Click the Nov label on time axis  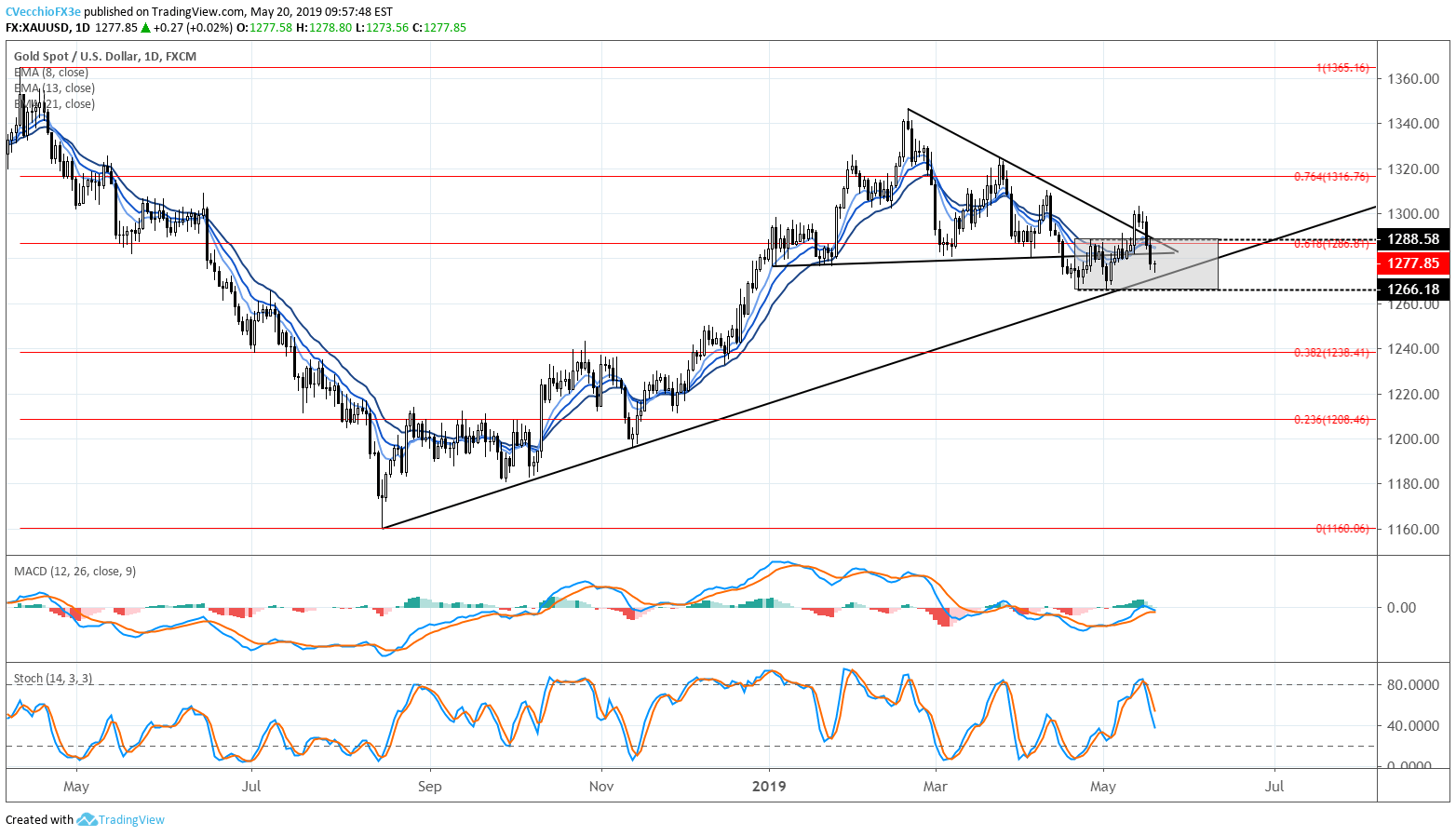click(x=601, y=787)
